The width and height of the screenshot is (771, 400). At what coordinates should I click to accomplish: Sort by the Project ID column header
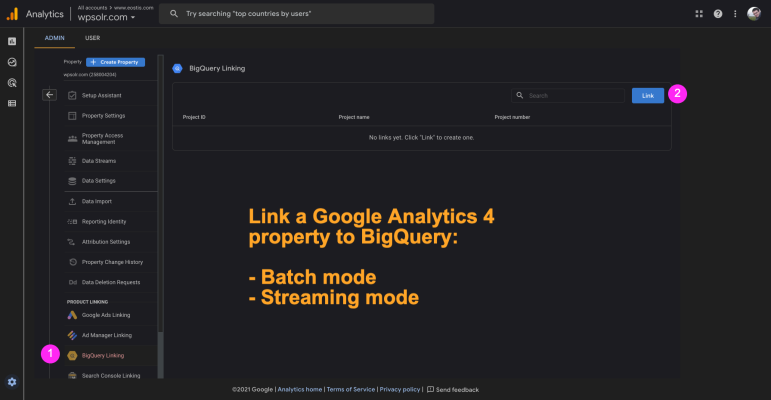194,117
